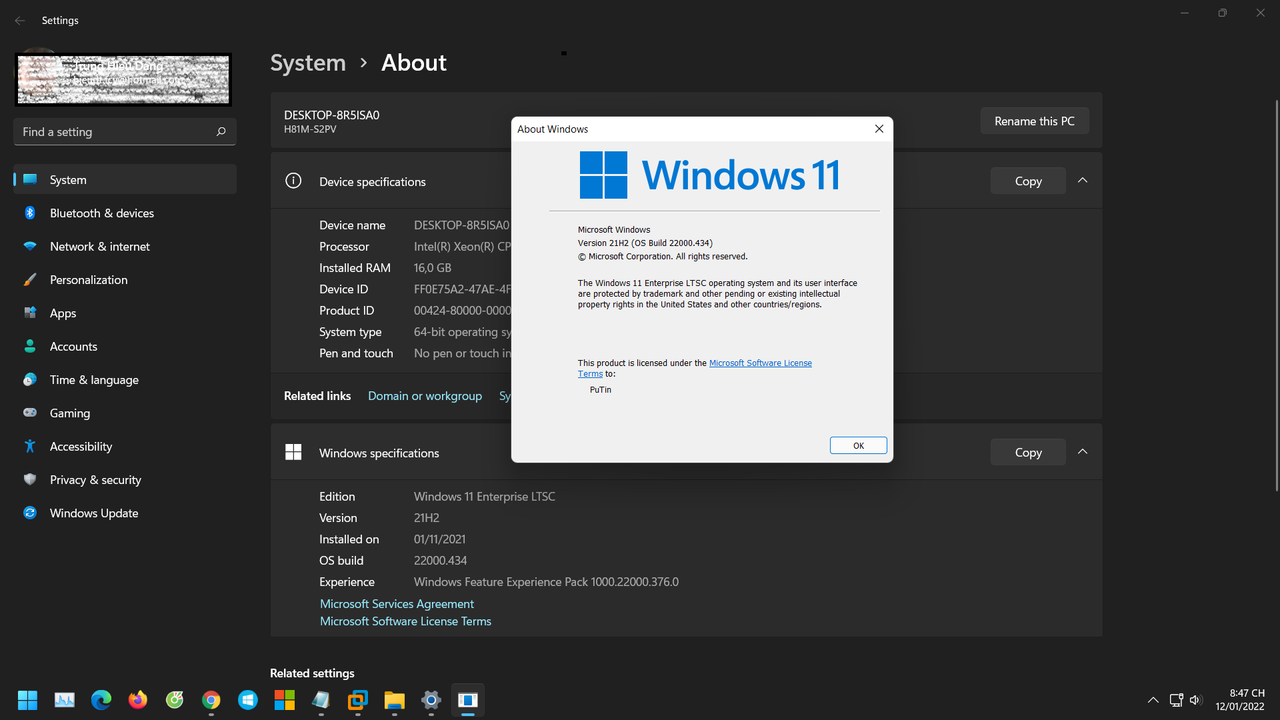Copy the Windows specifications

[x=1028, y=452]
